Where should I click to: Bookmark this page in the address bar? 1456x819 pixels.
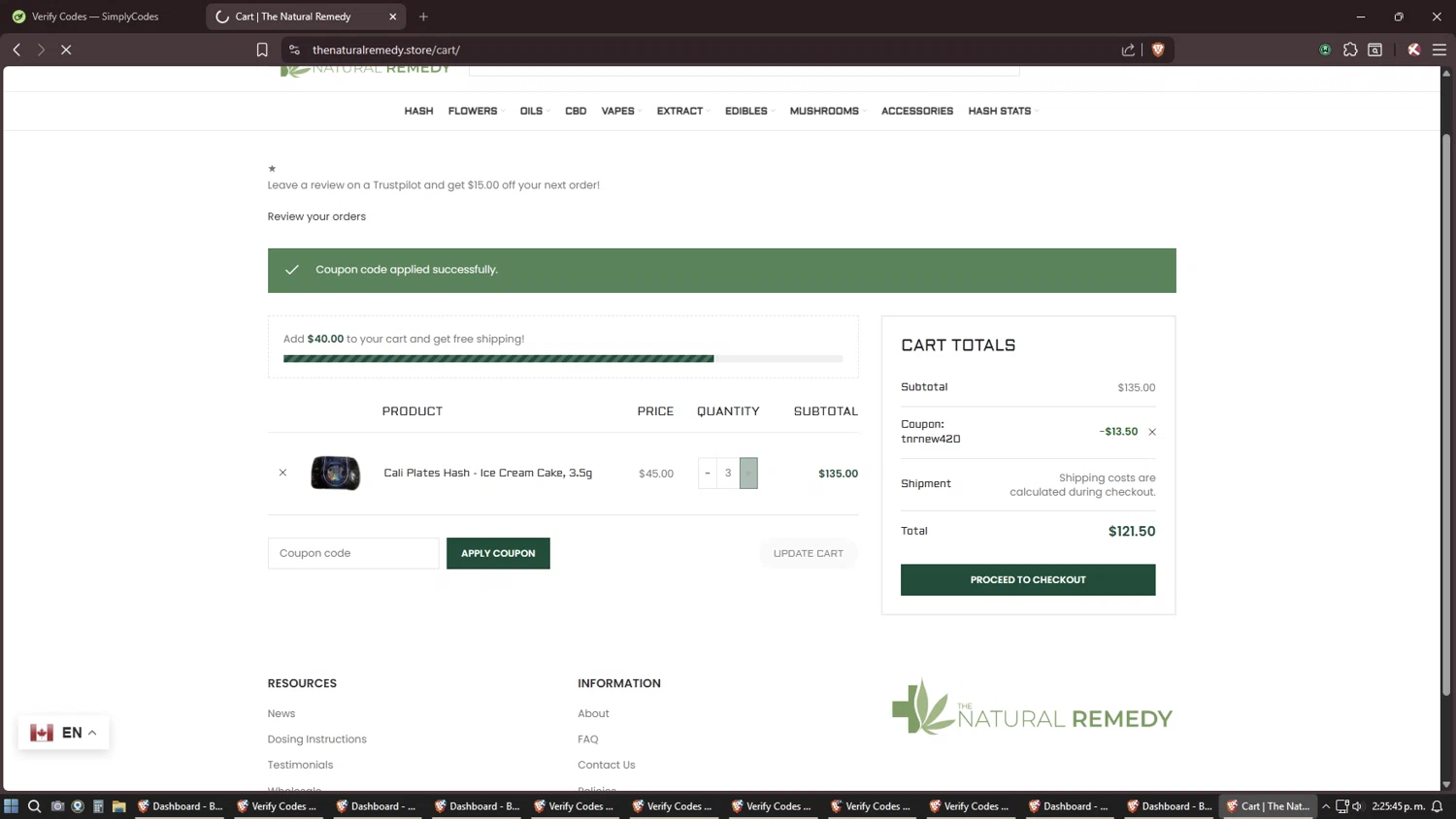pyautogui.click(x=262, y=49)
